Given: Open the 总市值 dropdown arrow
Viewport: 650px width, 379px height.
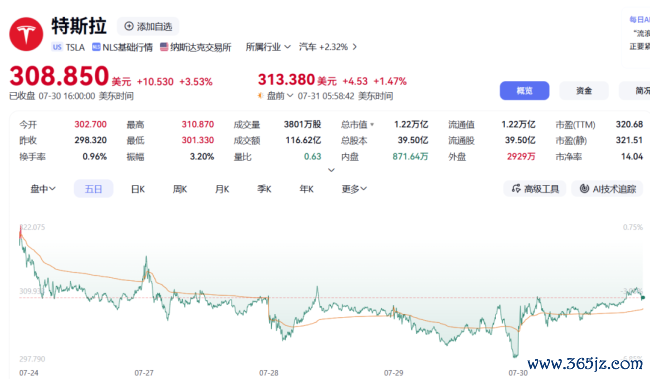Looking at the screenshot, I should click(x=372, y=124).
